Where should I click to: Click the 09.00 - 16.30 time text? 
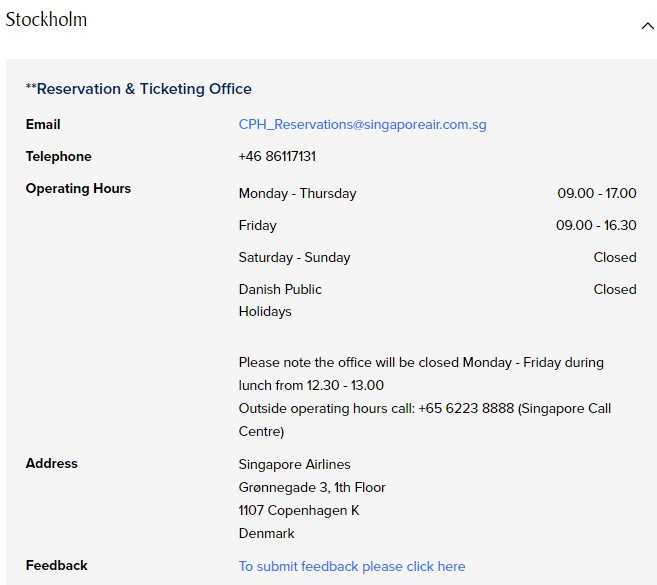(x=596, y=226)
